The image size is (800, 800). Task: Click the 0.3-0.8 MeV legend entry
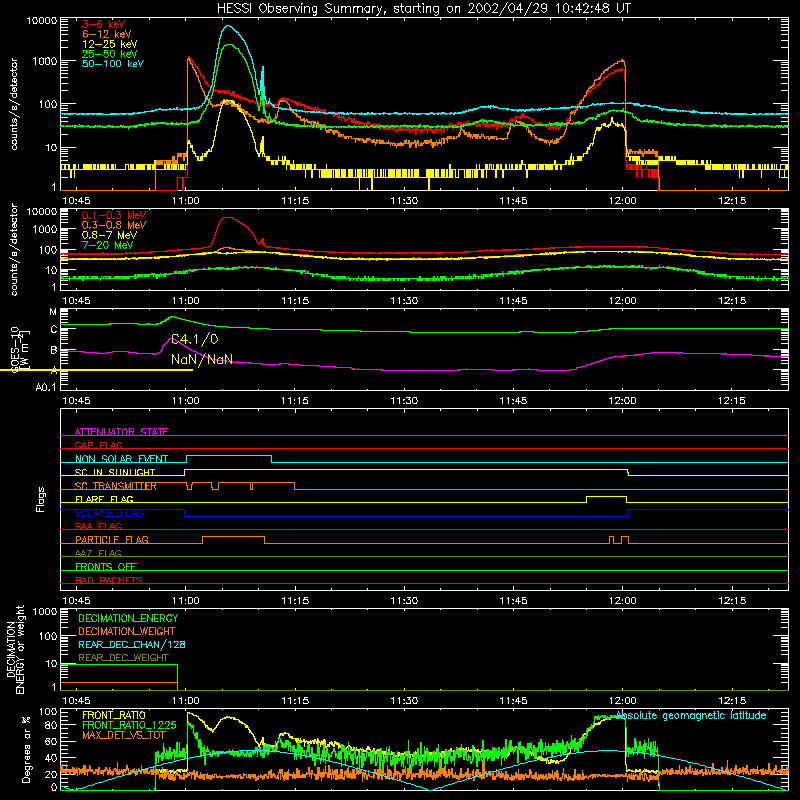[x=114, y=225]
